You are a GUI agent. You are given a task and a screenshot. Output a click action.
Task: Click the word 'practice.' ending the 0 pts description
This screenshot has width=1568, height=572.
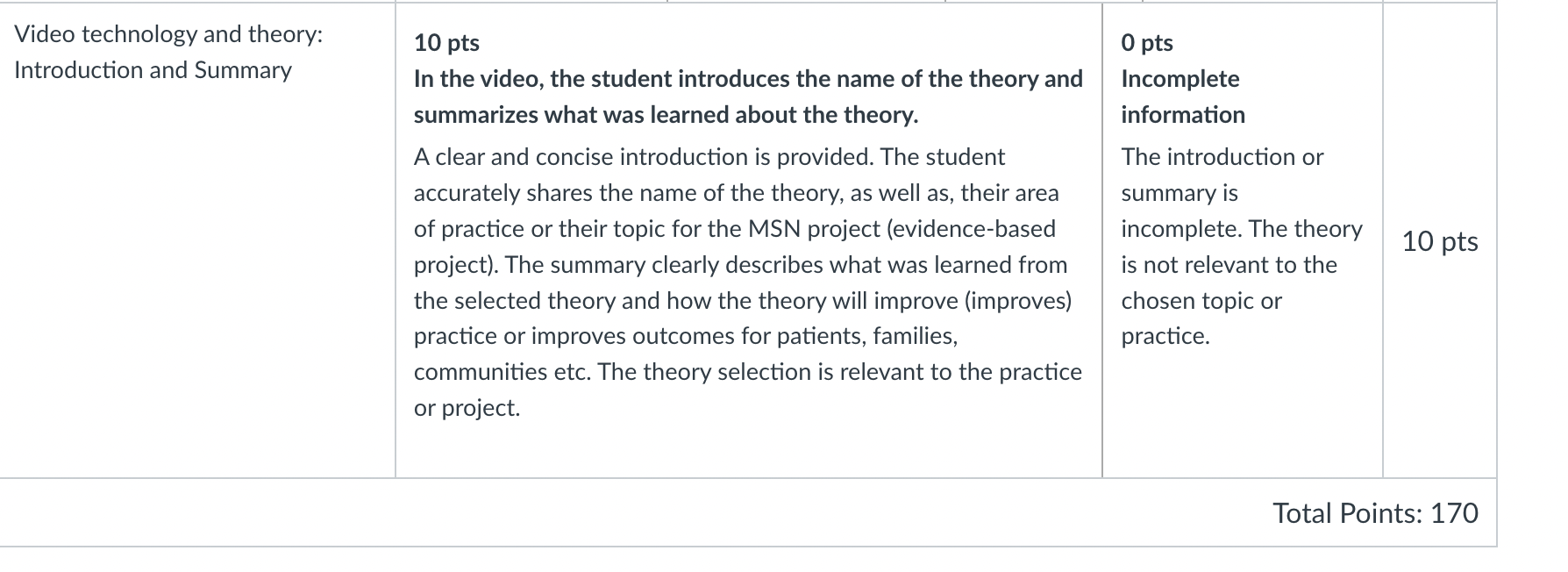1165,336
